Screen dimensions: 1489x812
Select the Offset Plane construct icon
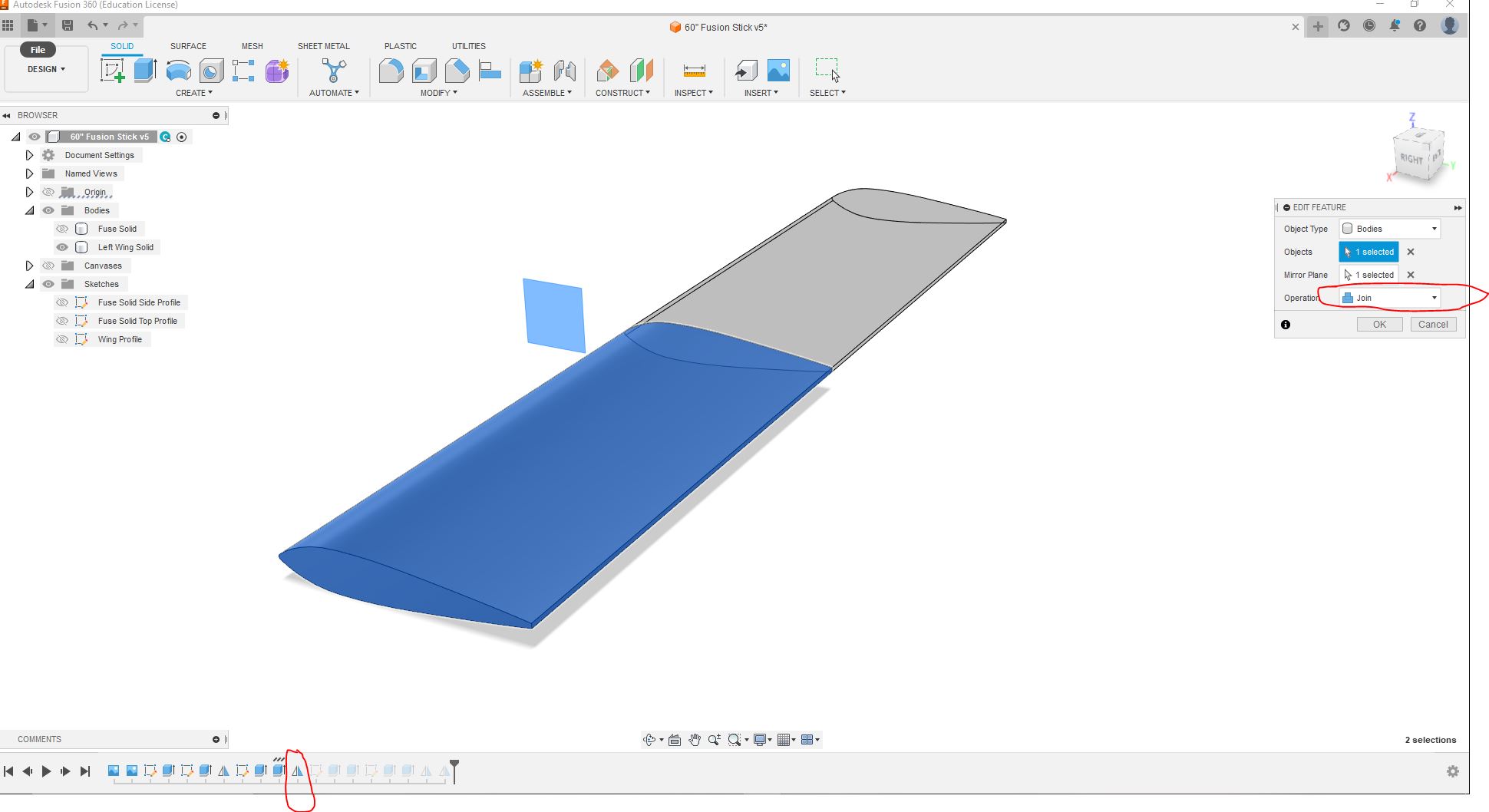pos(607,71)
